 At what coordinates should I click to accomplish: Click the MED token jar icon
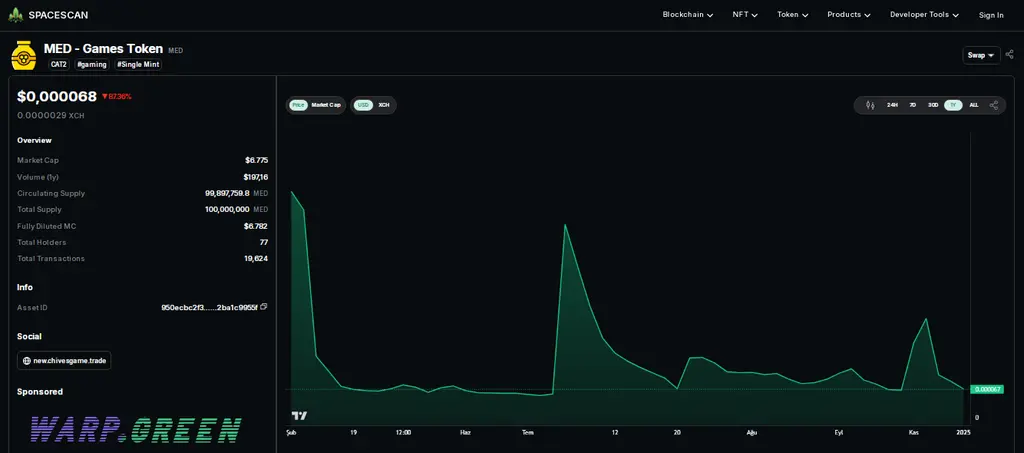(x=24, y=55)
